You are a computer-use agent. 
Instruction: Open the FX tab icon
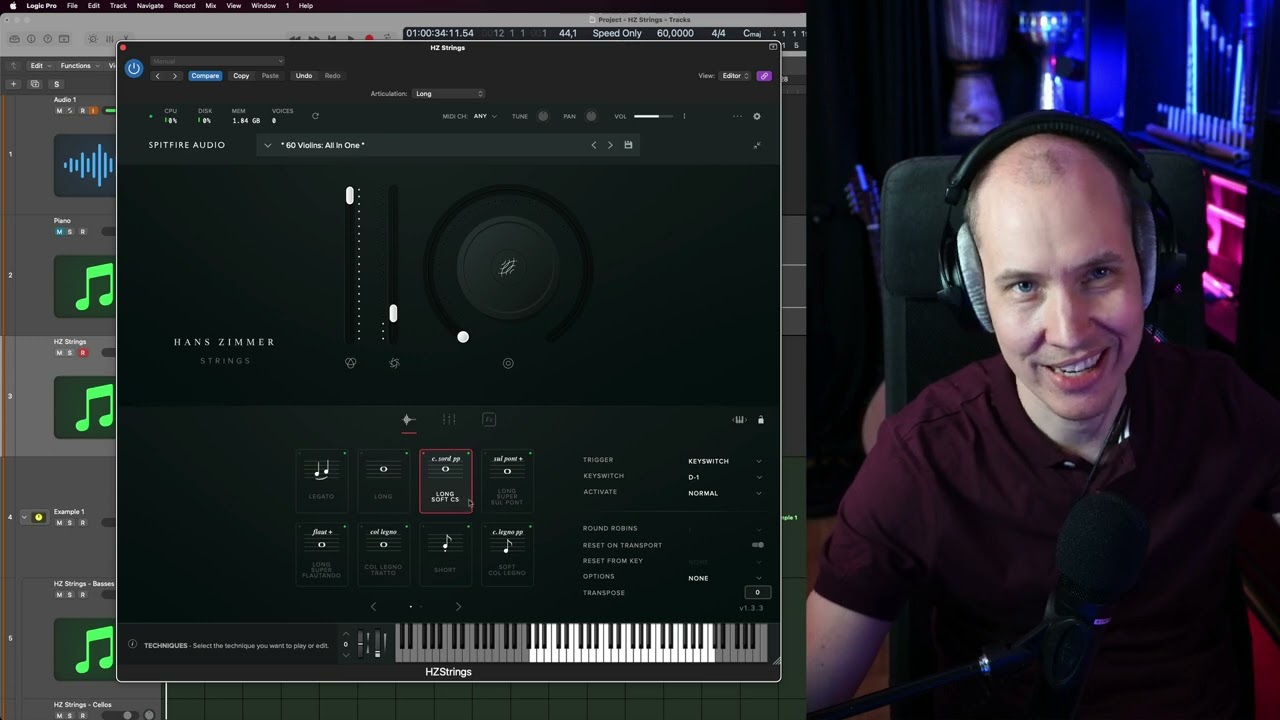pyautogui.click(x=489, y=420)
